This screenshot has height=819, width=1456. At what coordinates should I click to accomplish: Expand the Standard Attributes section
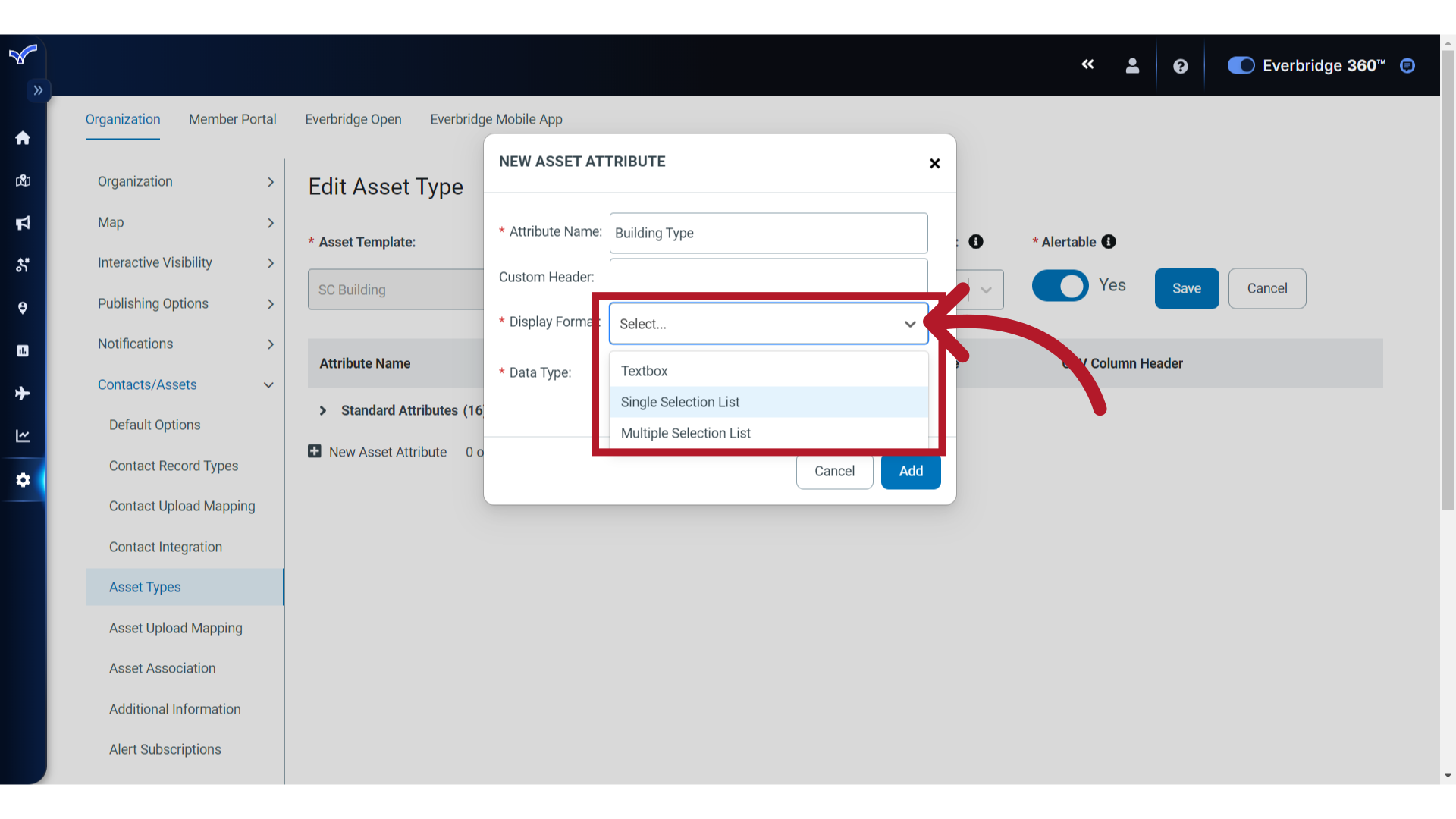(x=322, y=410)
